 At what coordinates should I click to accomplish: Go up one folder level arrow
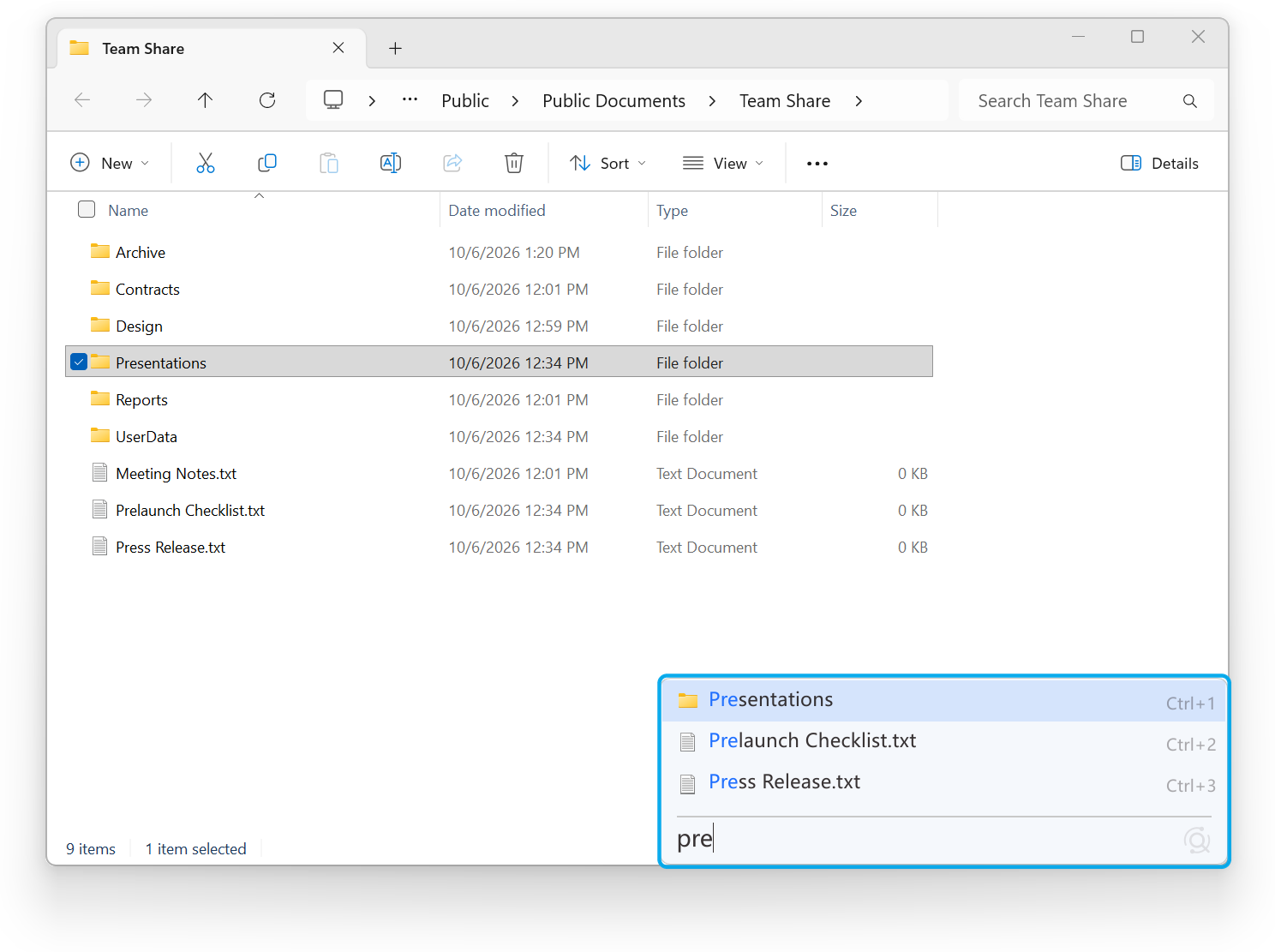[205, 100]
